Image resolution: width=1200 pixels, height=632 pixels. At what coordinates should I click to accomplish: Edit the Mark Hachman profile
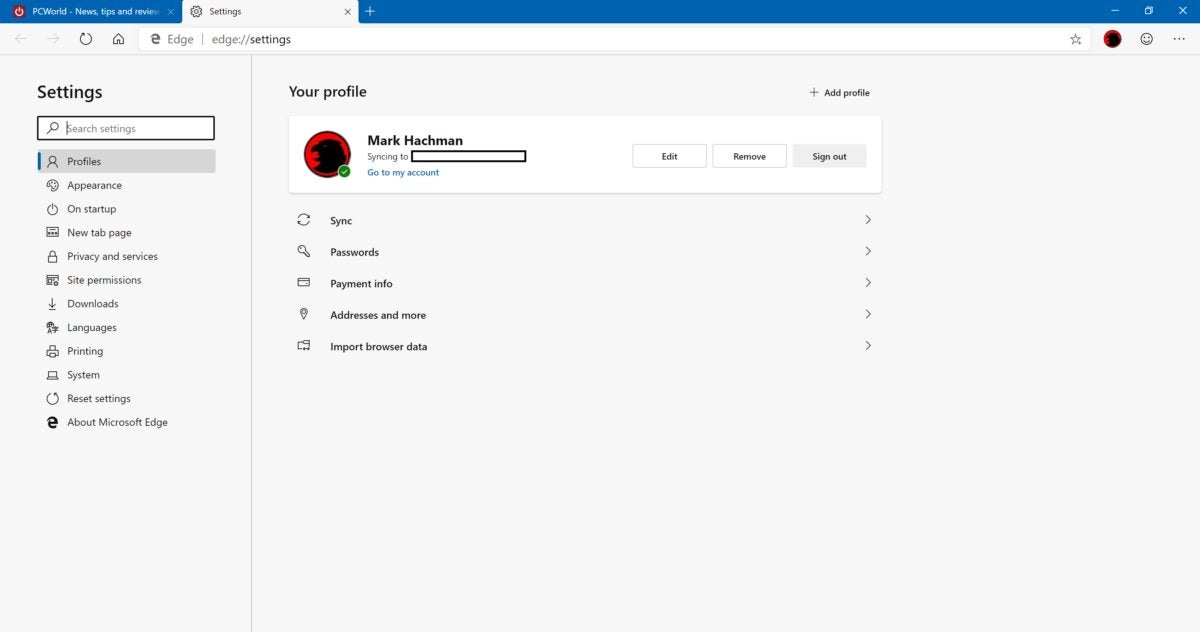coord(669,156)
